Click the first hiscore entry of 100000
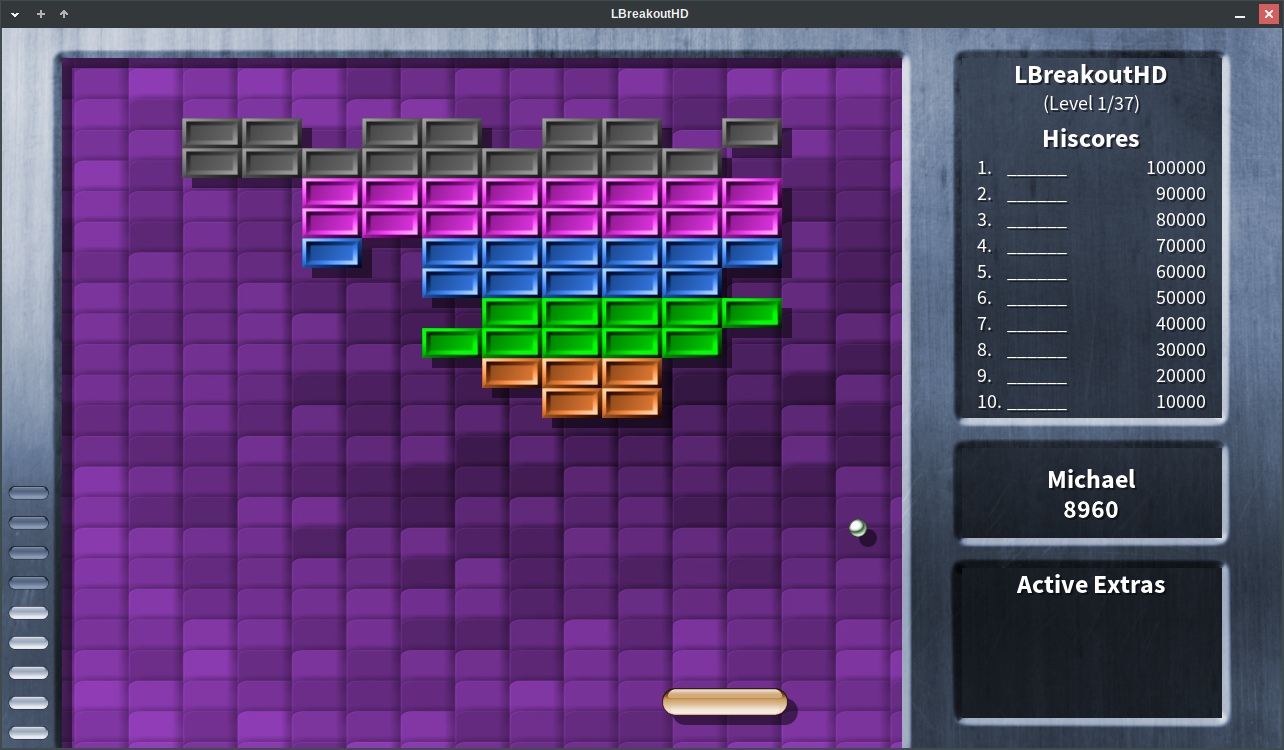1284x750 pixels. (1090, 168)
